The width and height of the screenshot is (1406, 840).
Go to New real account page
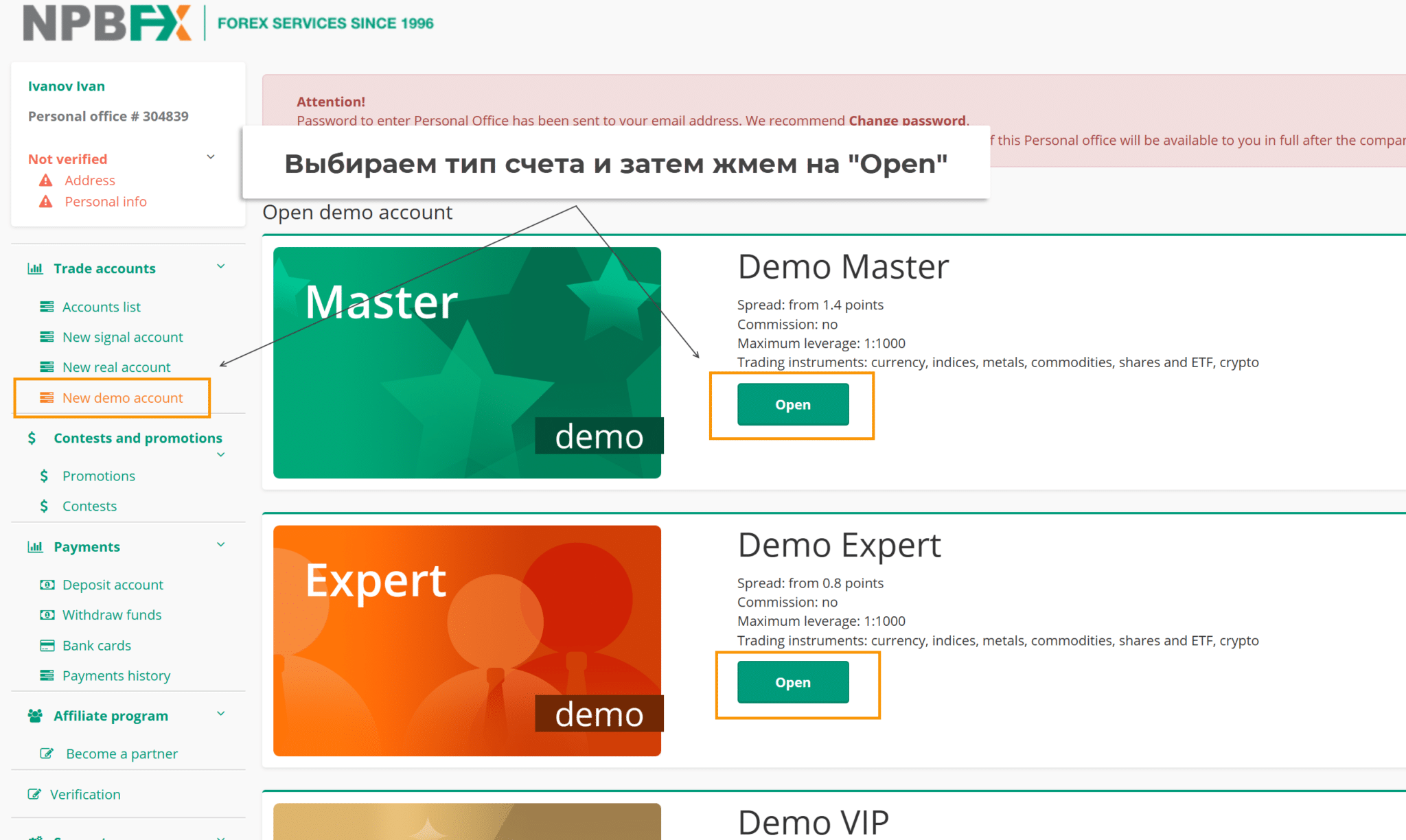pos(116,367)
